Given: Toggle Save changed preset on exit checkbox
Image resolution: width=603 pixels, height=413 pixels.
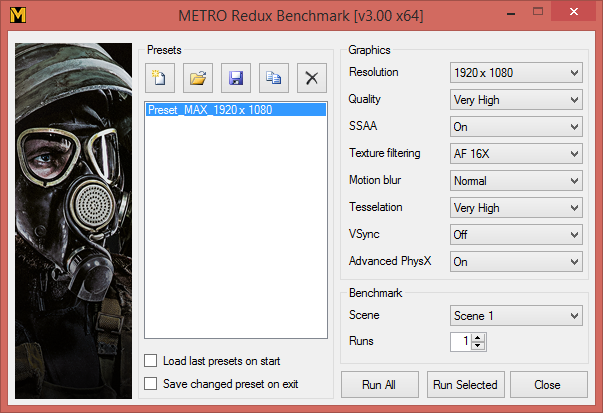Looking at the screenshot, I should click(x=150, y=383).
